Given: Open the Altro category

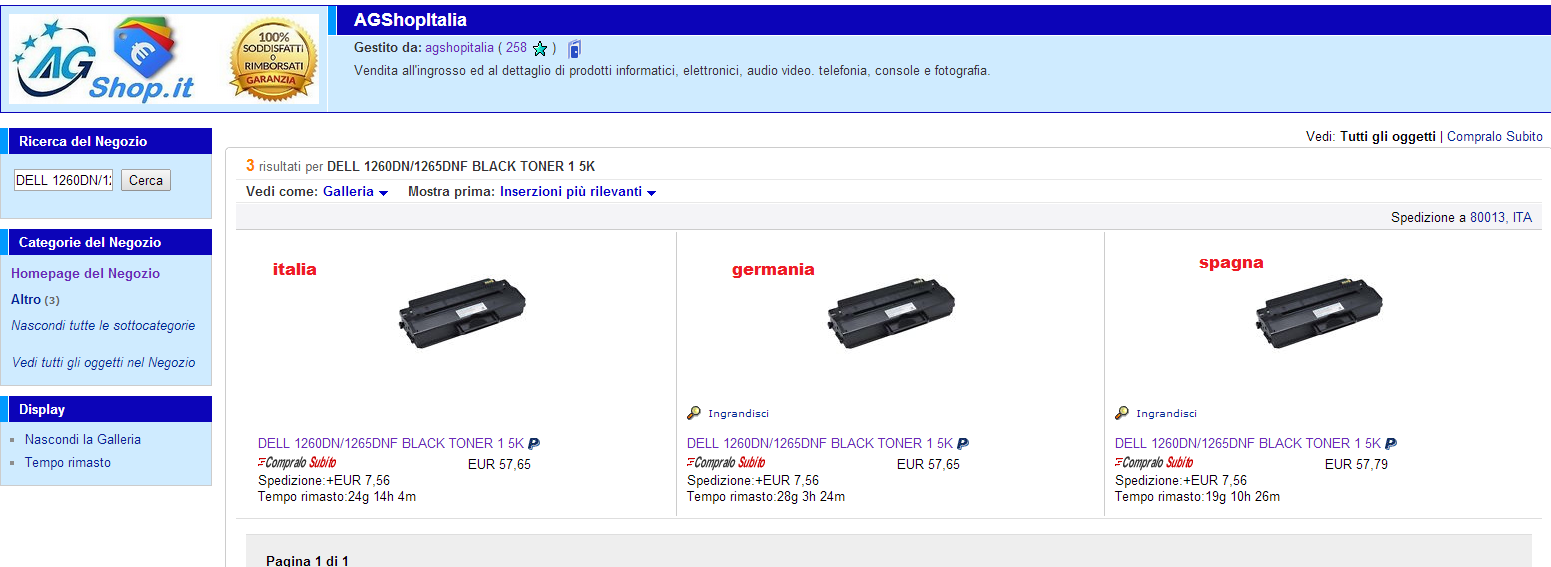Looking at the screenshot, I should pos(26,299).
